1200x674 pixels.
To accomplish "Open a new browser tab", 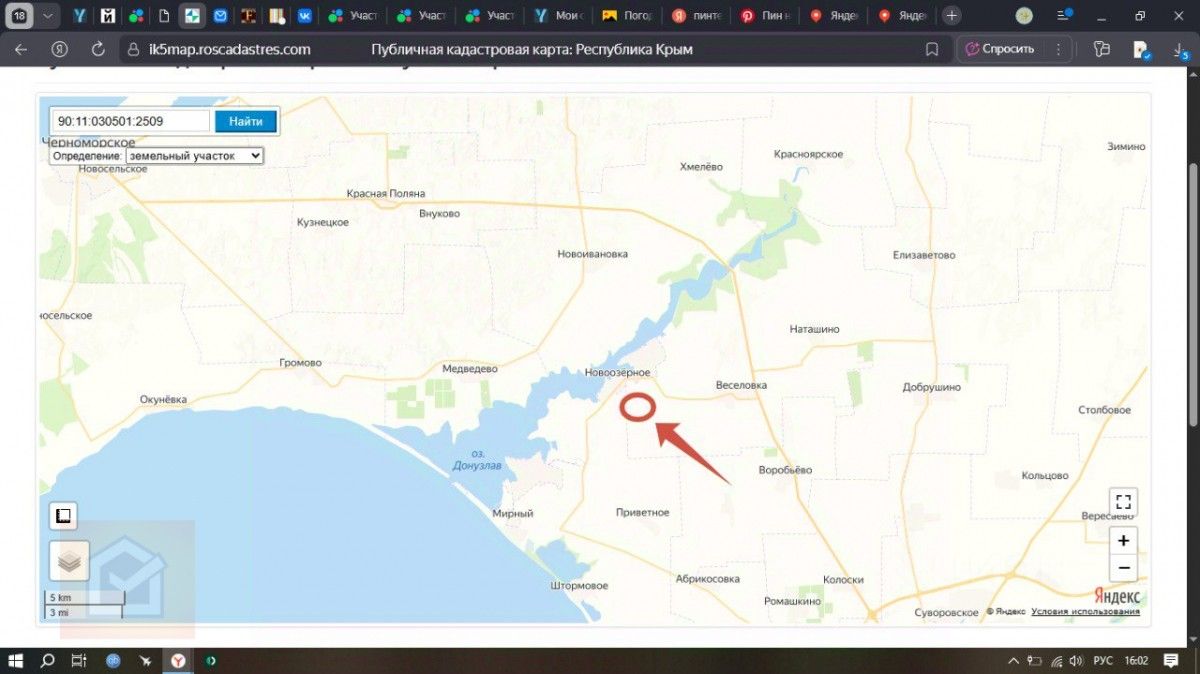I will coord(952,16).
